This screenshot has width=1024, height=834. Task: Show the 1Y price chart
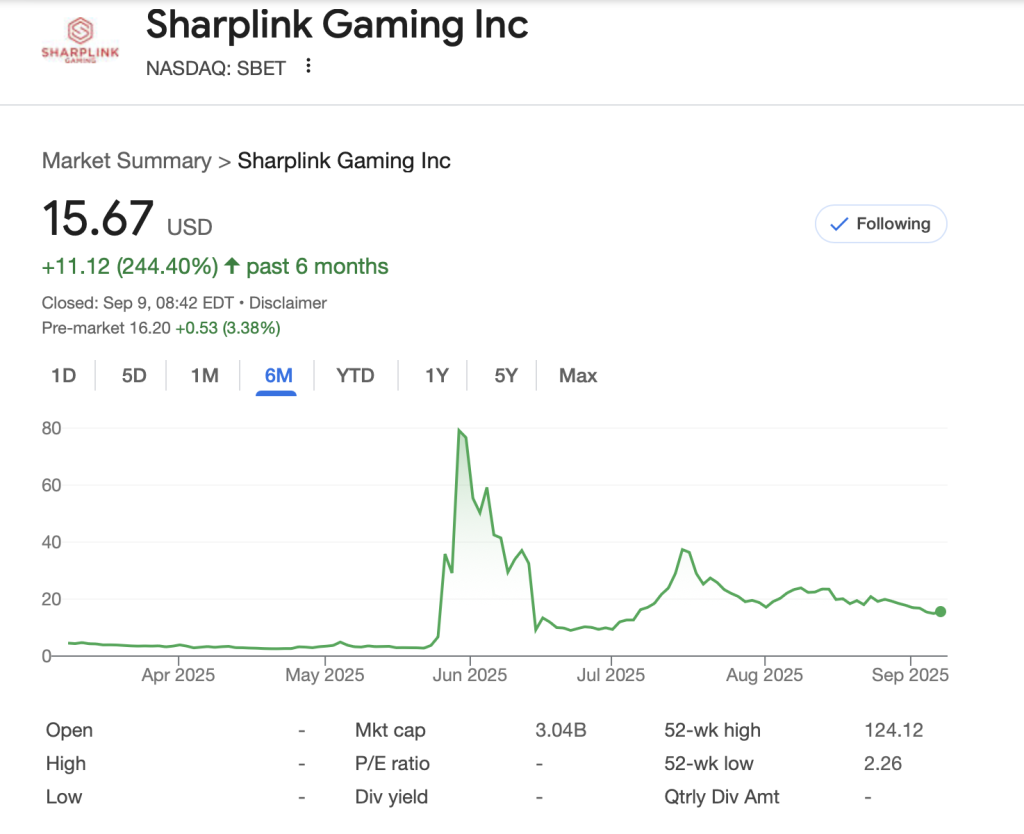[436, 376]
